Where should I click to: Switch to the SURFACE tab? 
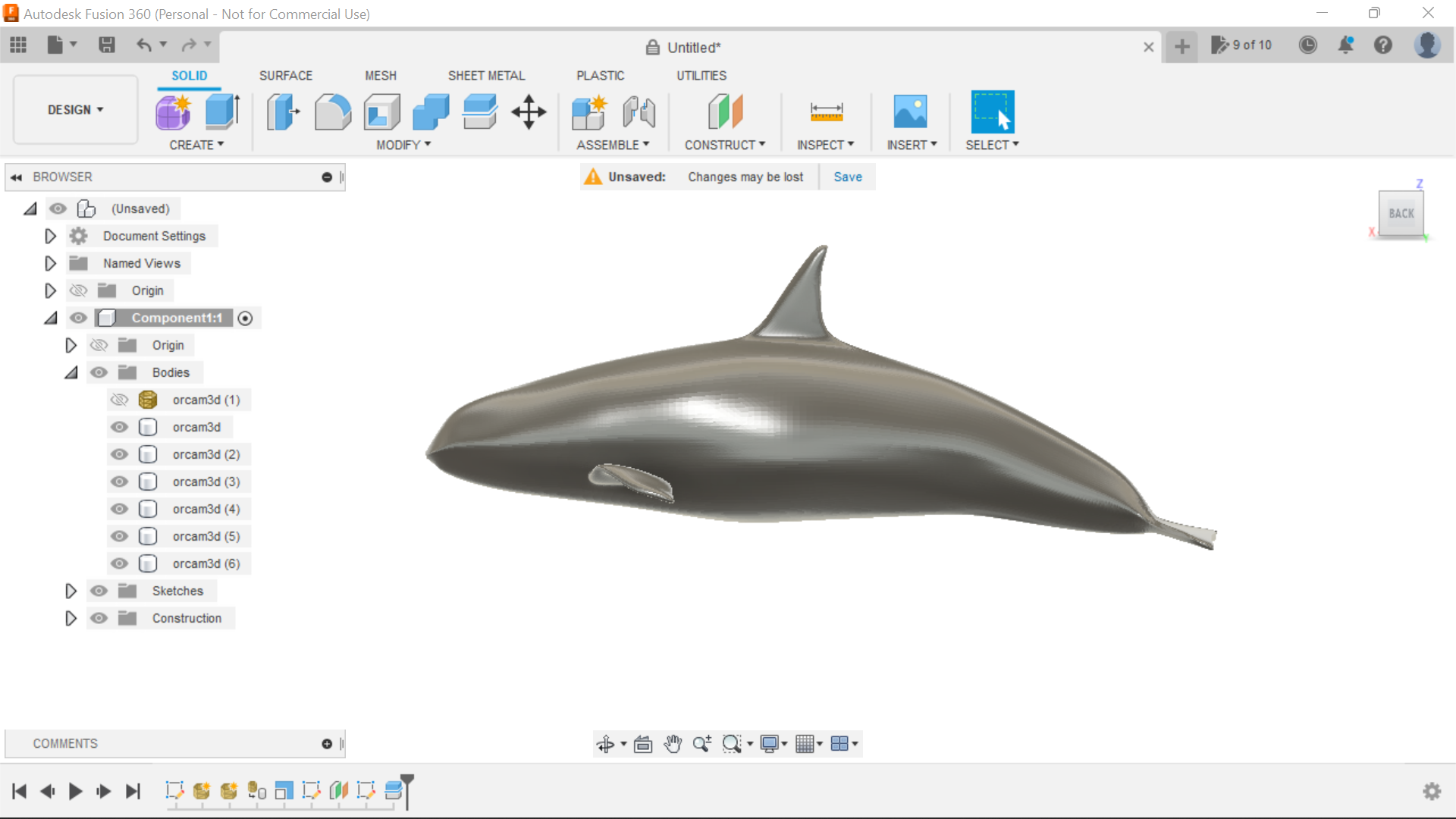click(x=285, y=75)
